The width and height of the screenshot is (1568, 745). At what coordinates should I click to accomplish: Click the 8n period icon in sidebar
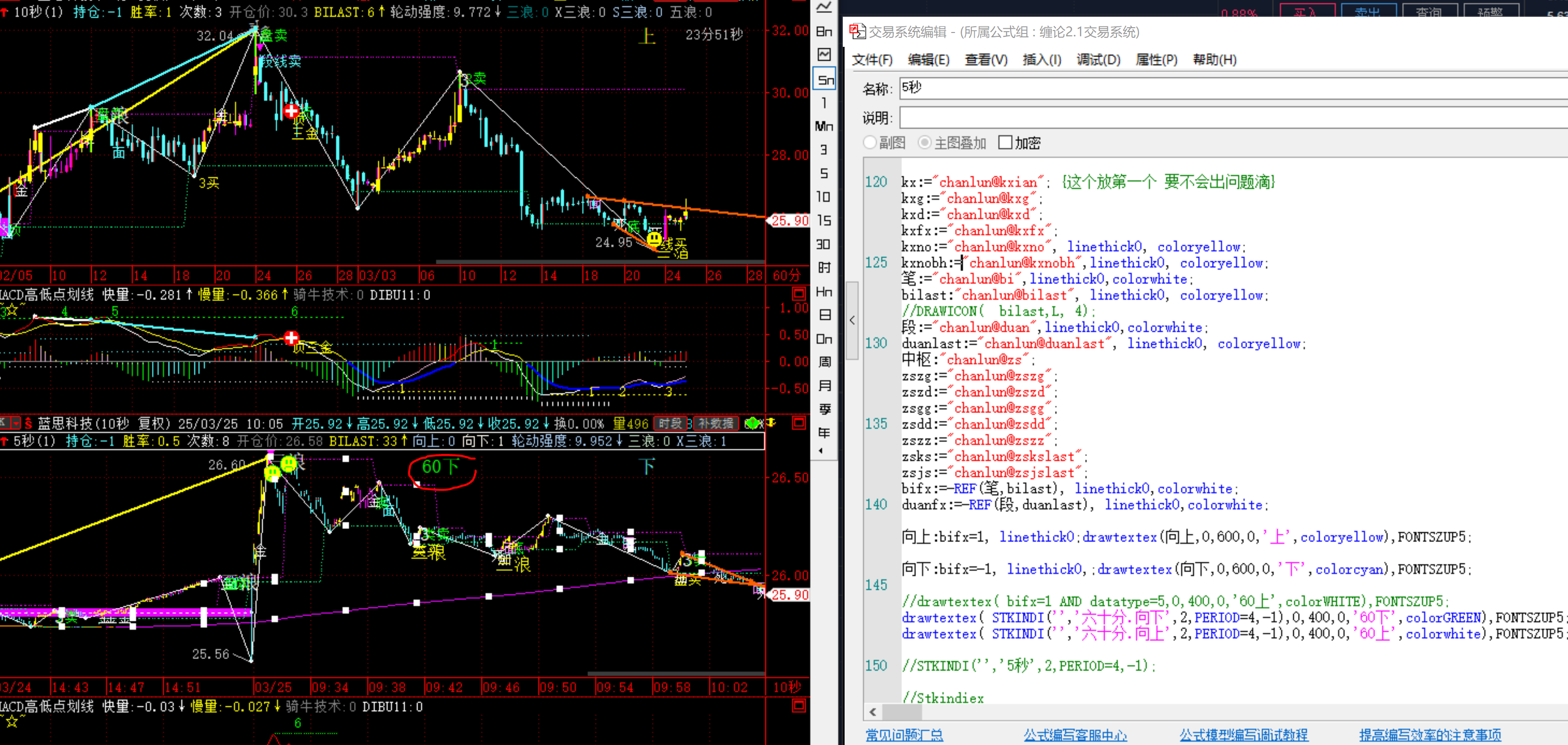click(824, 32)
